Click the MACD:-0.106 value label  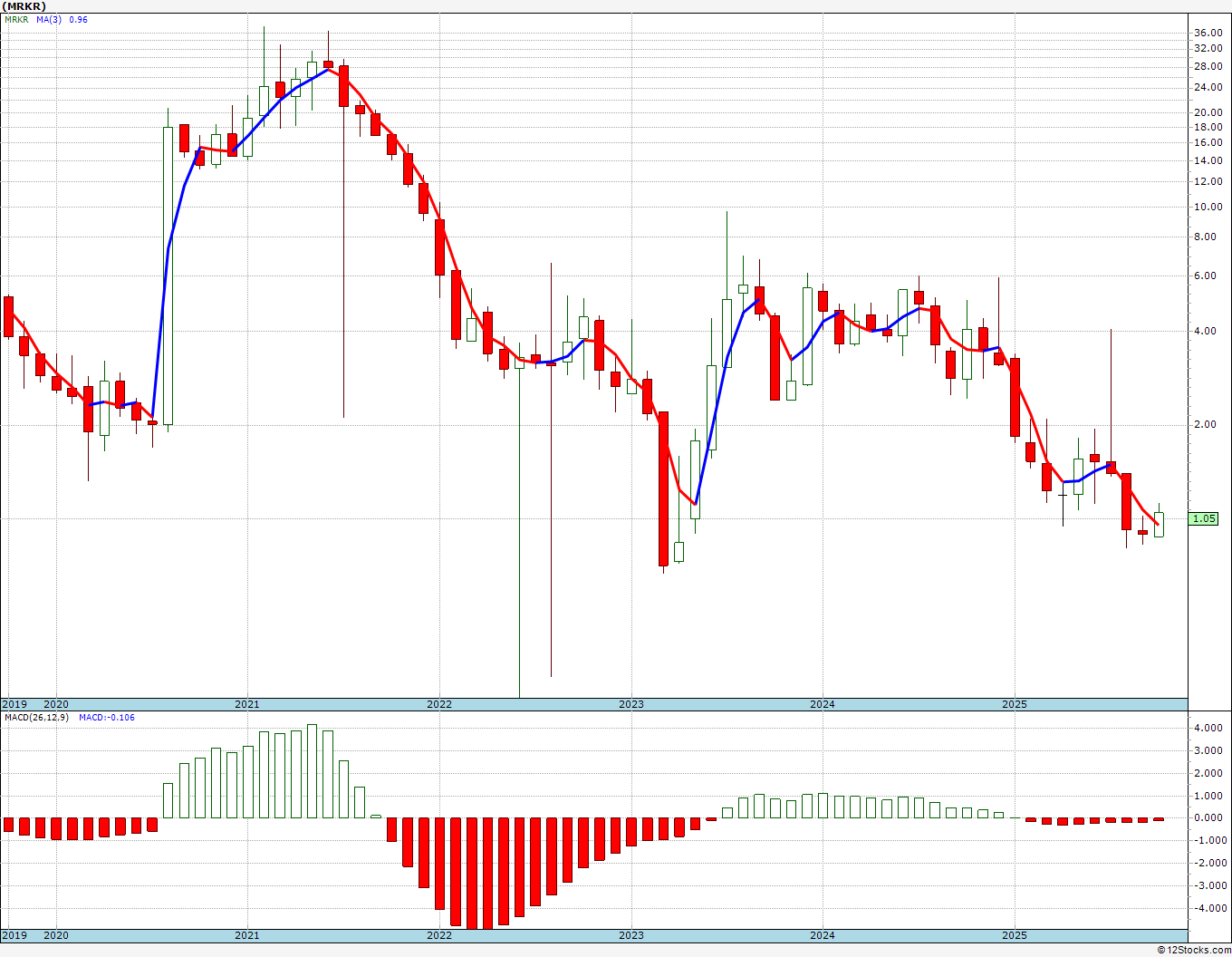[106, 717]
